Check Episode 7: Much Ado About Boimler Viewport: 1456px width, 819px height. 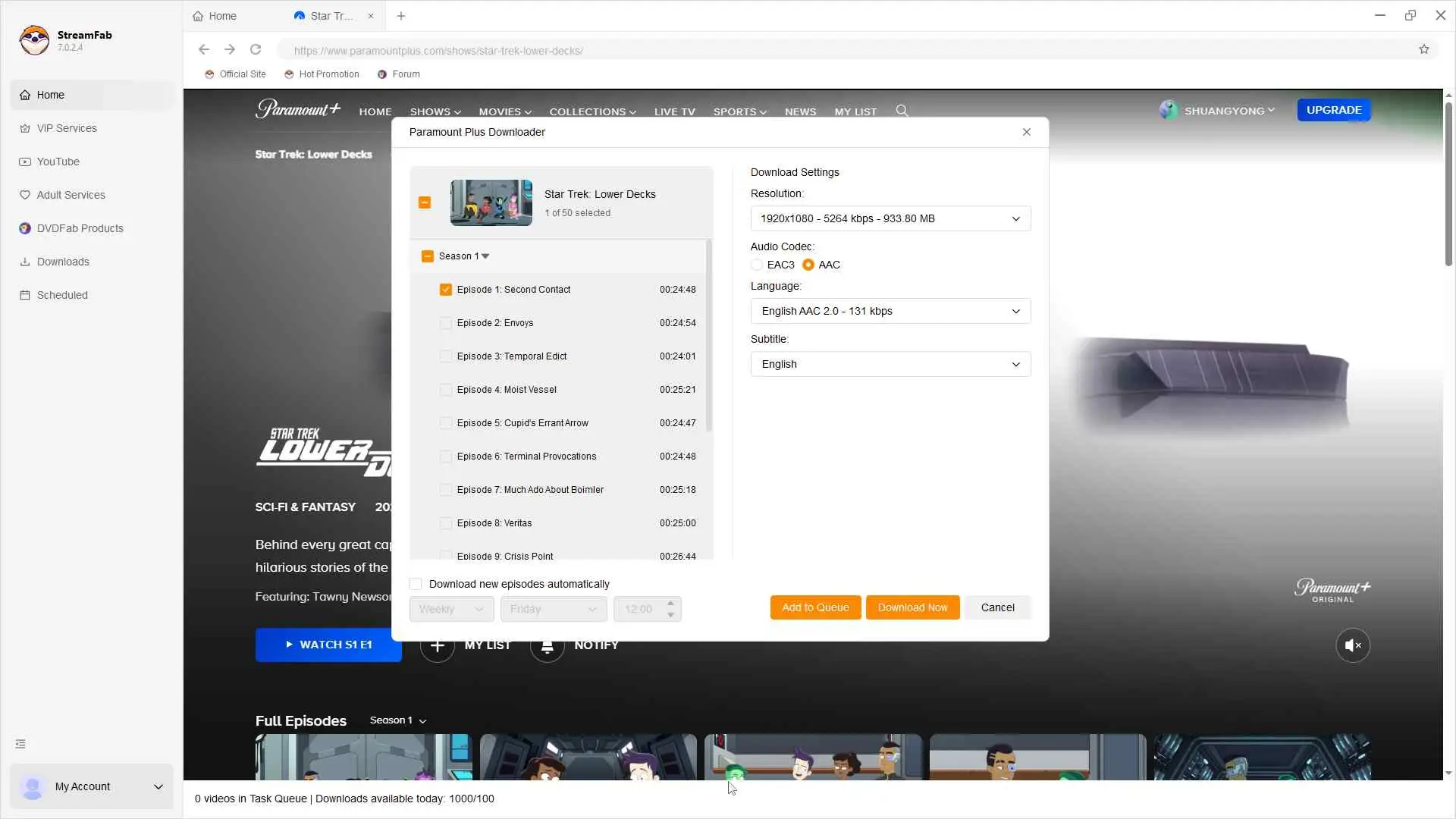point(446,490)
